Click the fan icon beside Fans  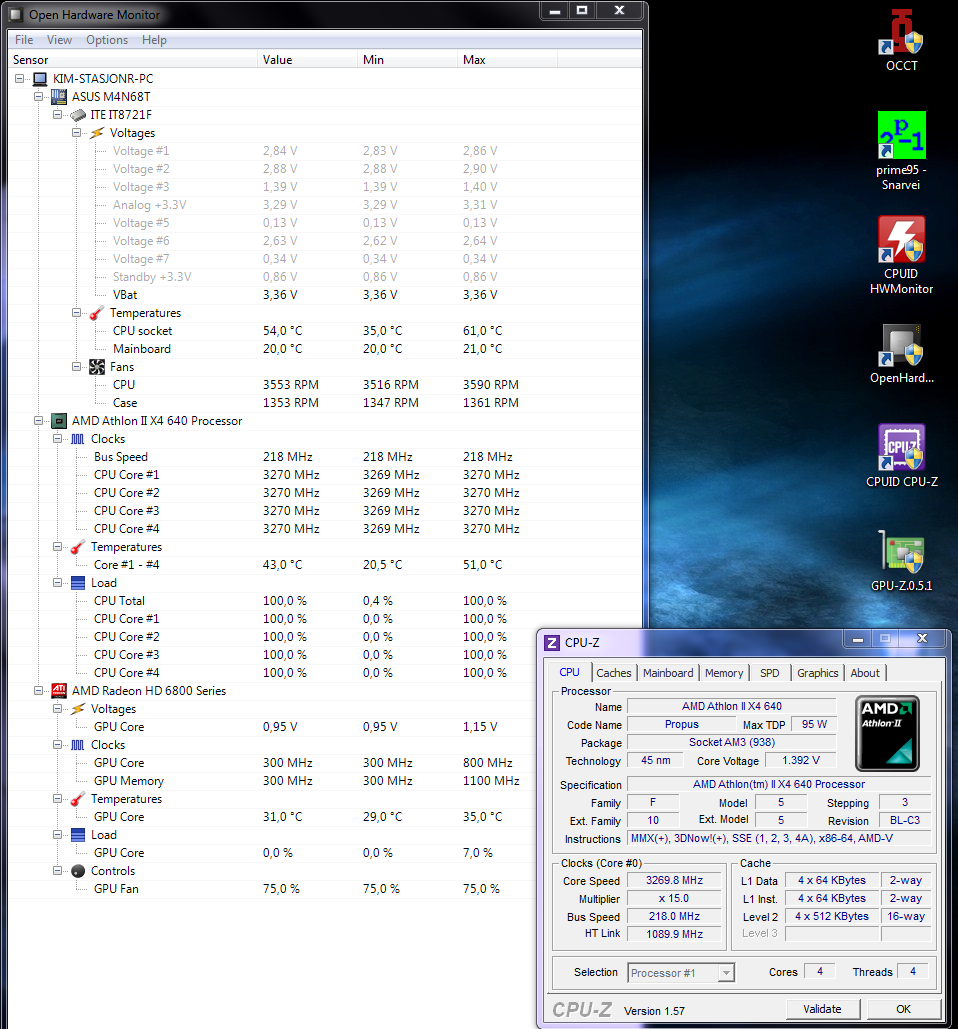click(x=97, y=367)
